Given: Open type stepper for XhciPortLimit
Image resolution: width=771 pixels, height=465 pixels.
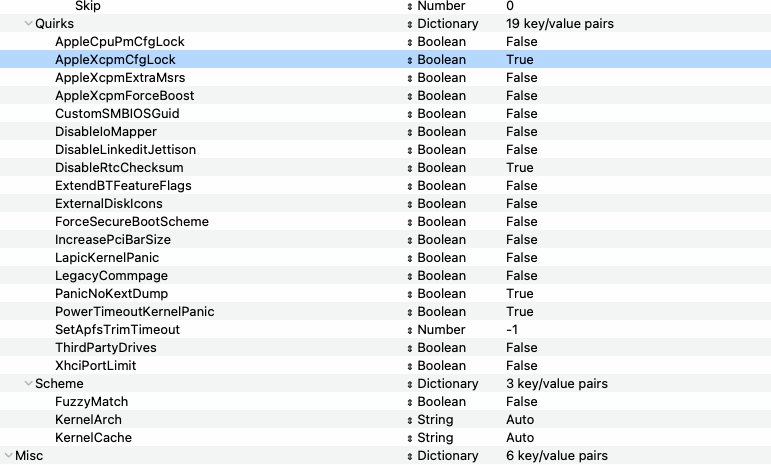Looking at the screenshot, I should (410, 366).
